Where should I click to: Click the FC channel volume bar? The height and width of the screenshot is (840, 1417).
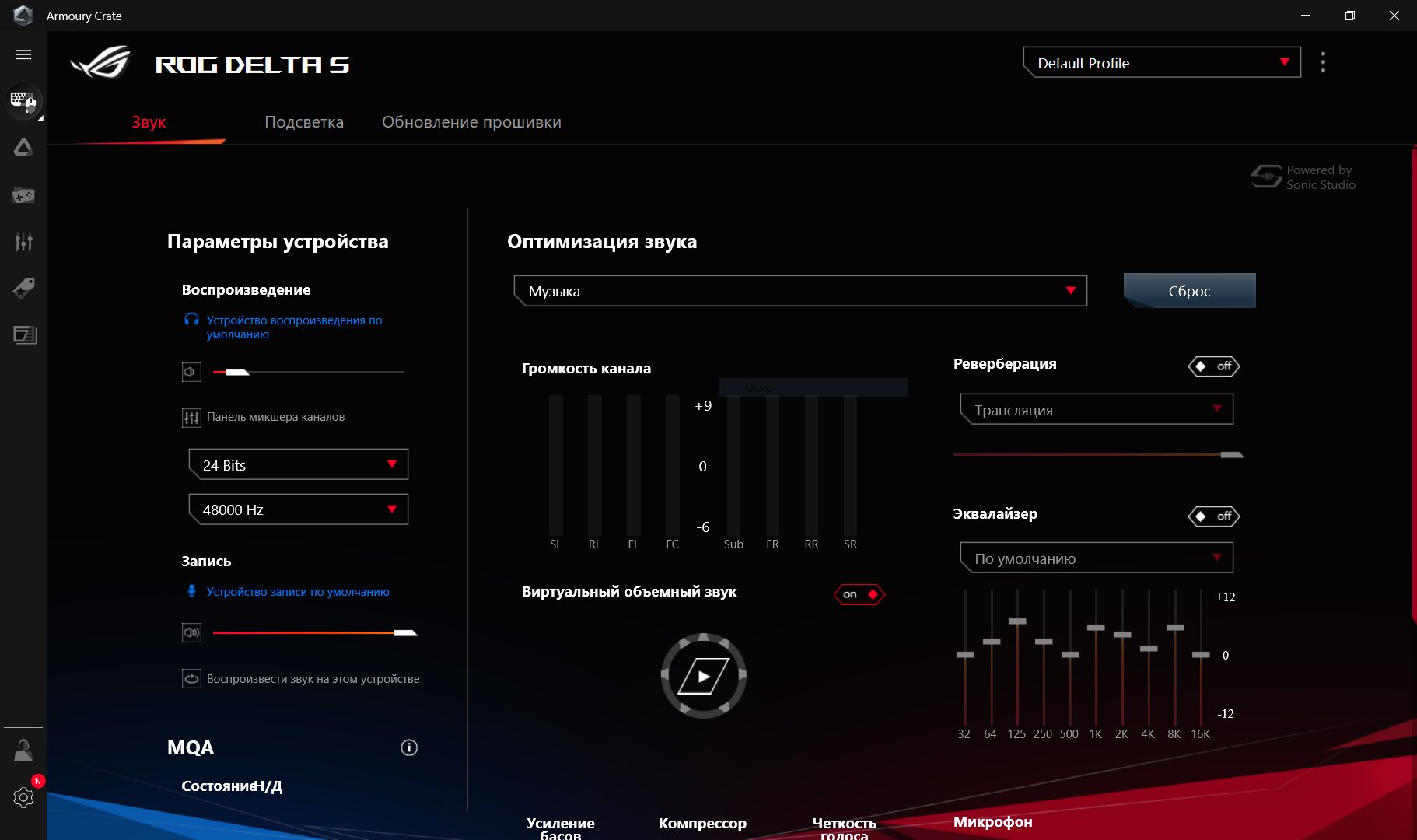pyautogui.click(x=673, y=465)
